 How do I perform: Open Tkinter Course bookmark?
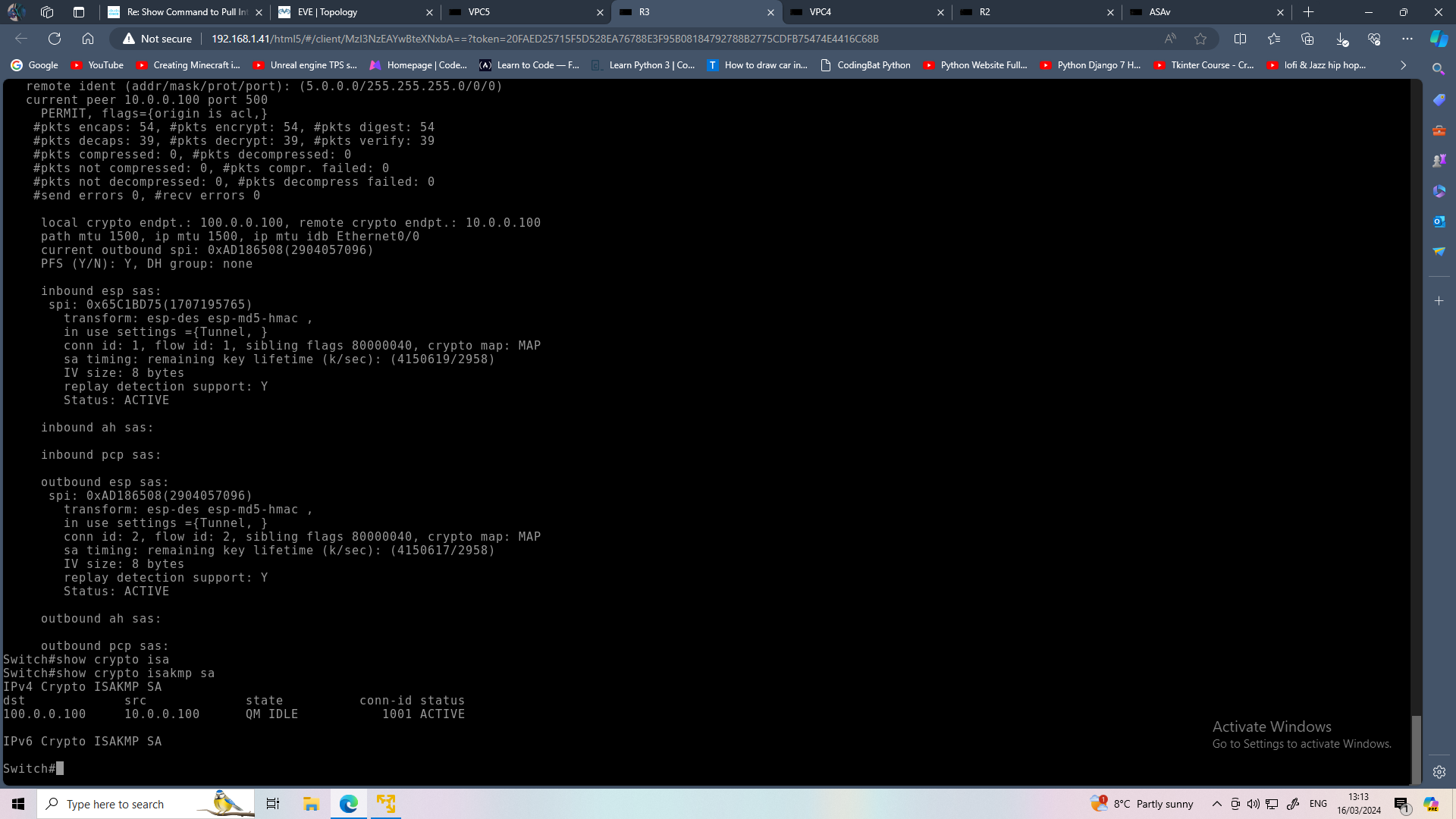click(1203, 65)
